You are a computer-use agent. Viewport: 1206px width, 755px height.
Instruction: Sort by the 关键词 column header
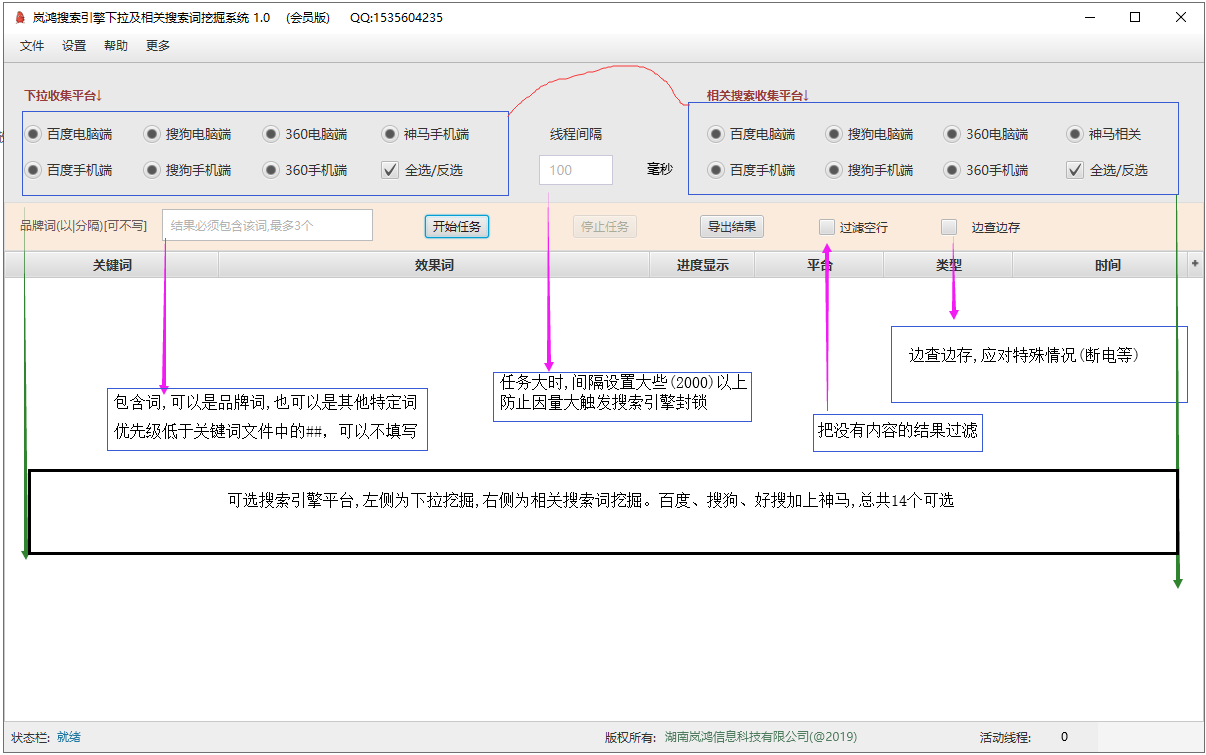(x=112, y=265)
